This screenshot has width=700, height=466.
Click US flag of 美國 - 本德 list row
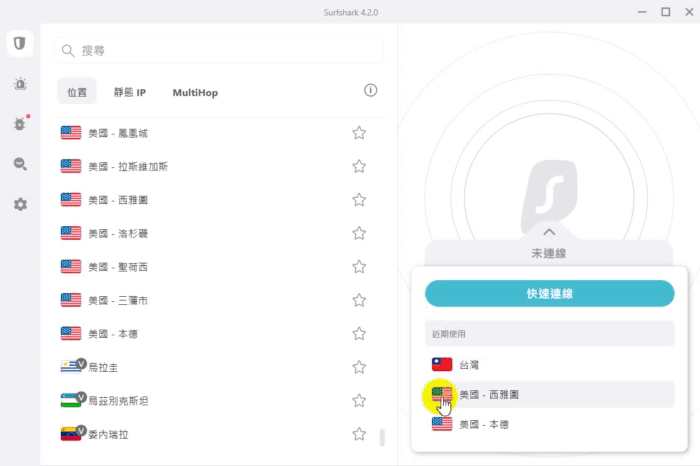click(71, 333)
